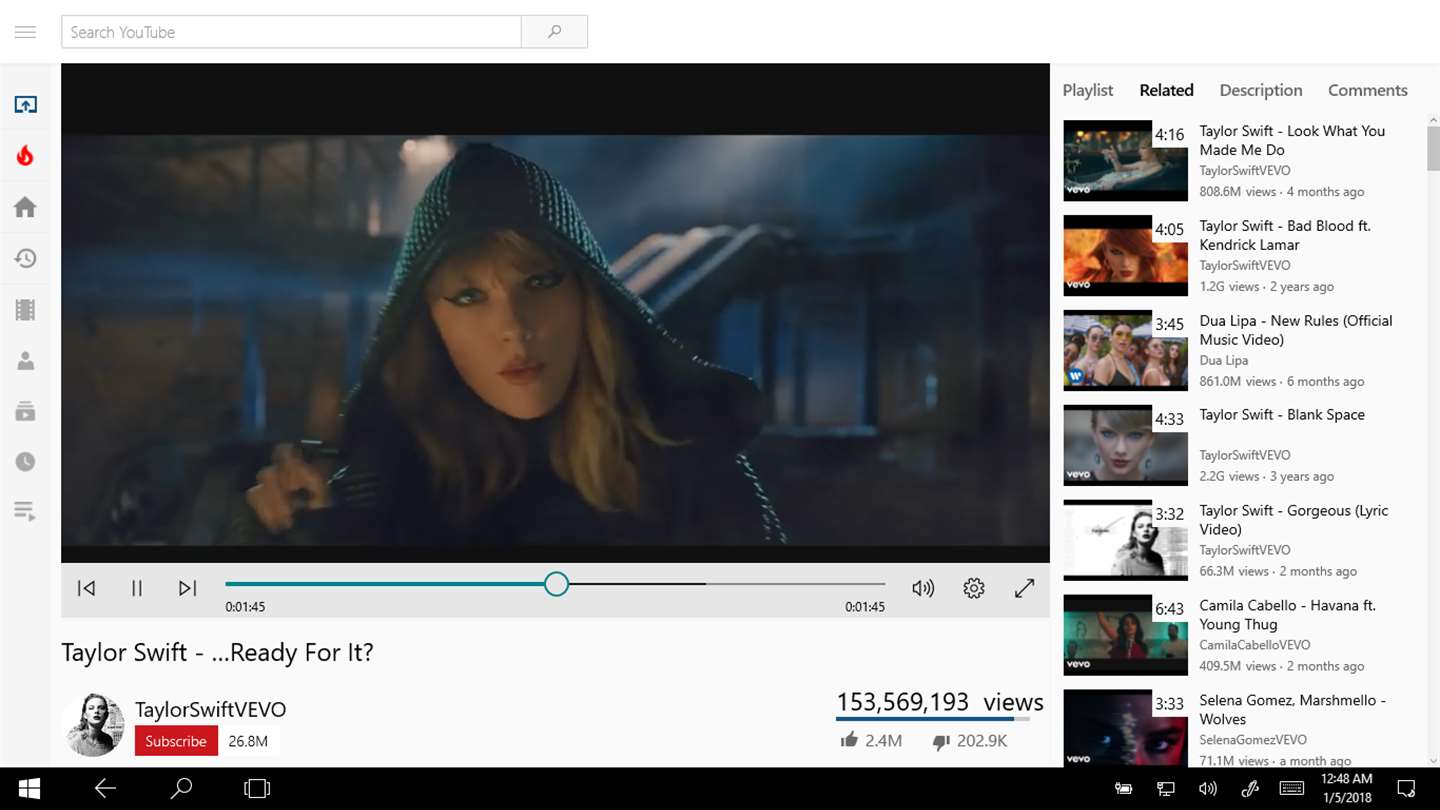The height and width of the screenshot is (810, 1440).
Task: Switch to the Related tab
Action: point(1166,90)
